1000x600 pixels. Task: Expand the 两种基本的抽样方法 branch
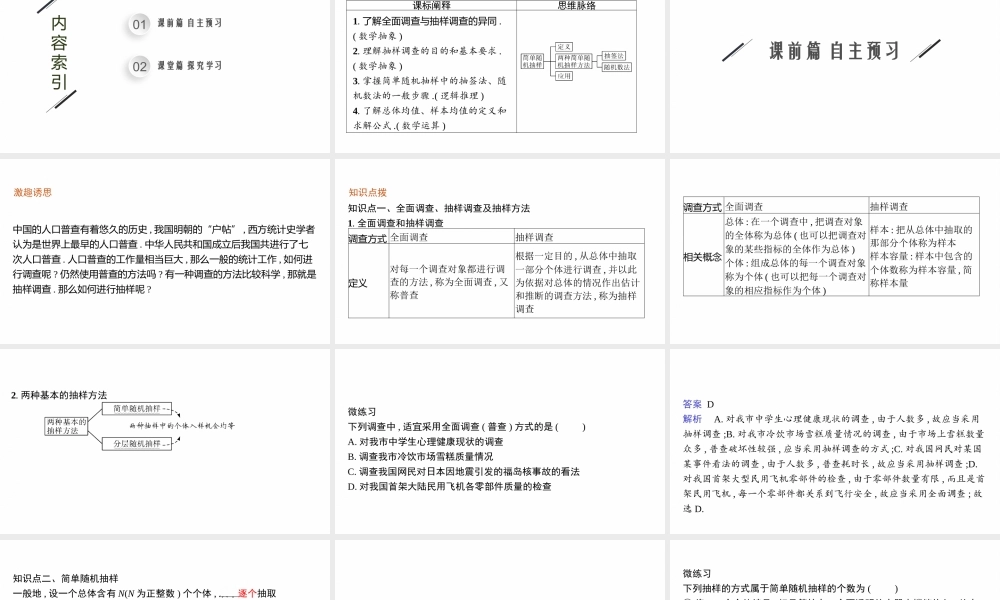pos(66,426)
